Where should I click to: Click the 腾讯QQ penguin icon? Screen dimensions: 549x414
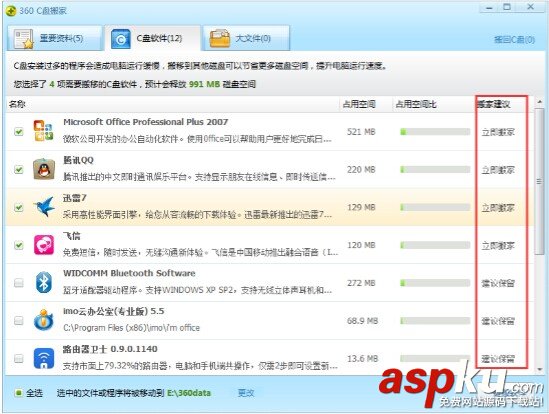click(x=44, y=169)
